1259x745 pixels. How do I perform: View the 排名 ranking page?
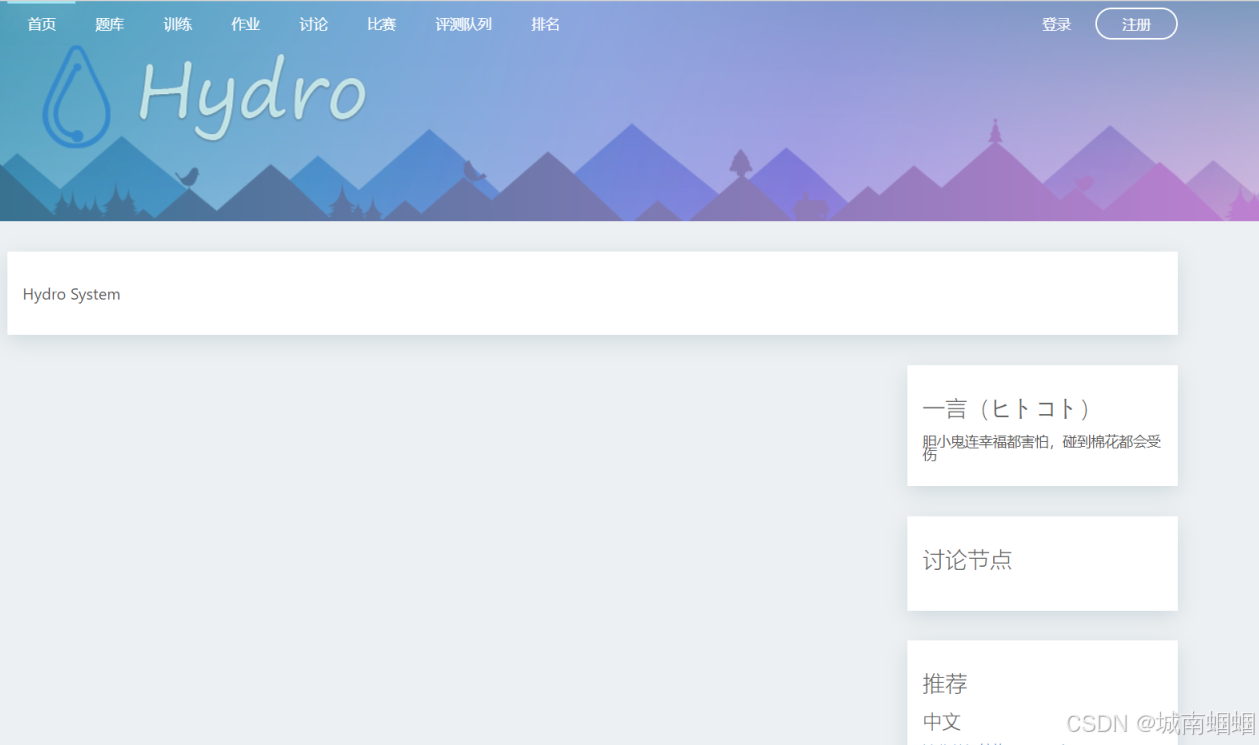click(546, 24)
